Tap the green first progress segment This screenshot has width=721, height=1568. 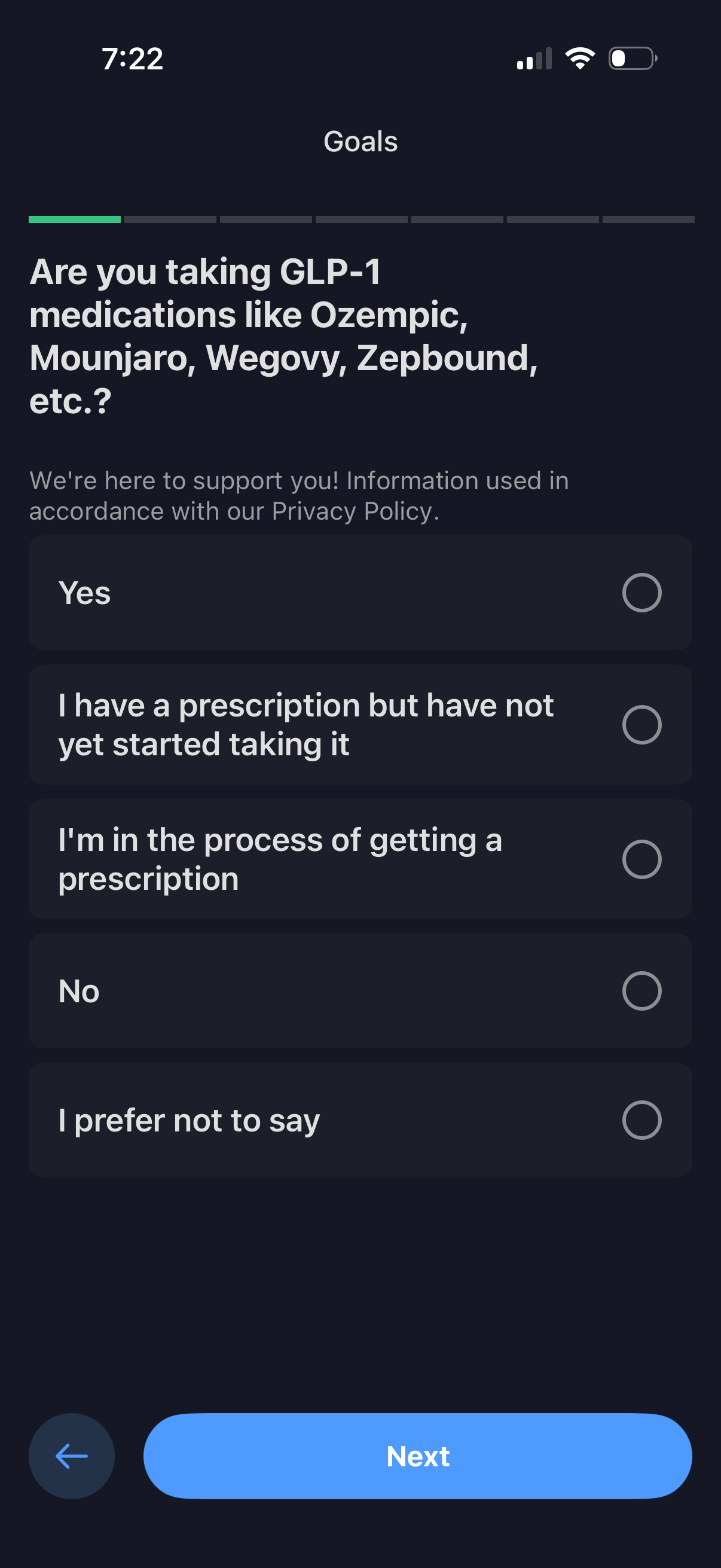point(74,219)
